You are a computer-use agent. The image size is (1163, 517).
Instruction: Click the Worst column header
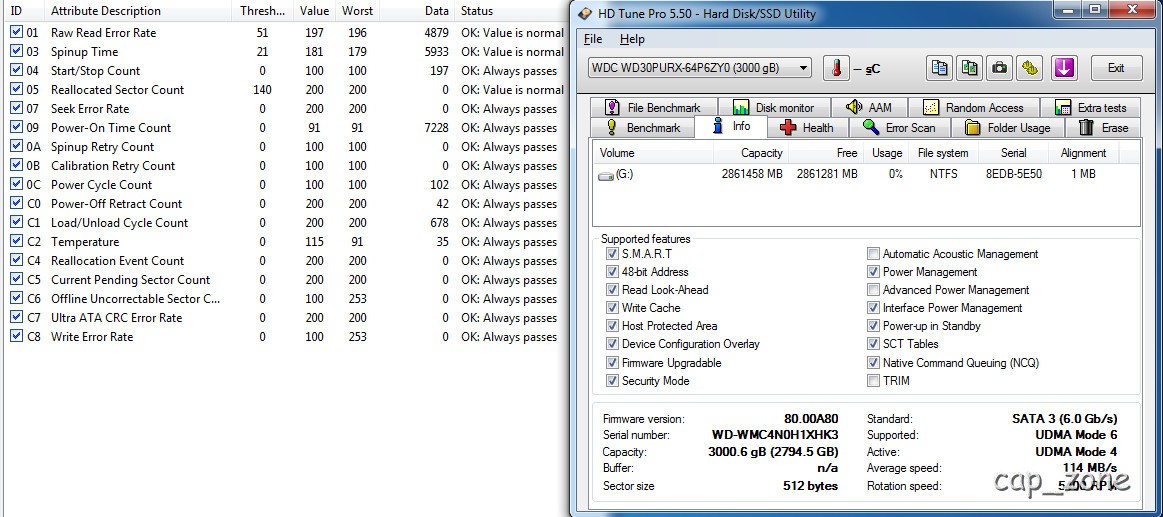(x=357, y=10)
